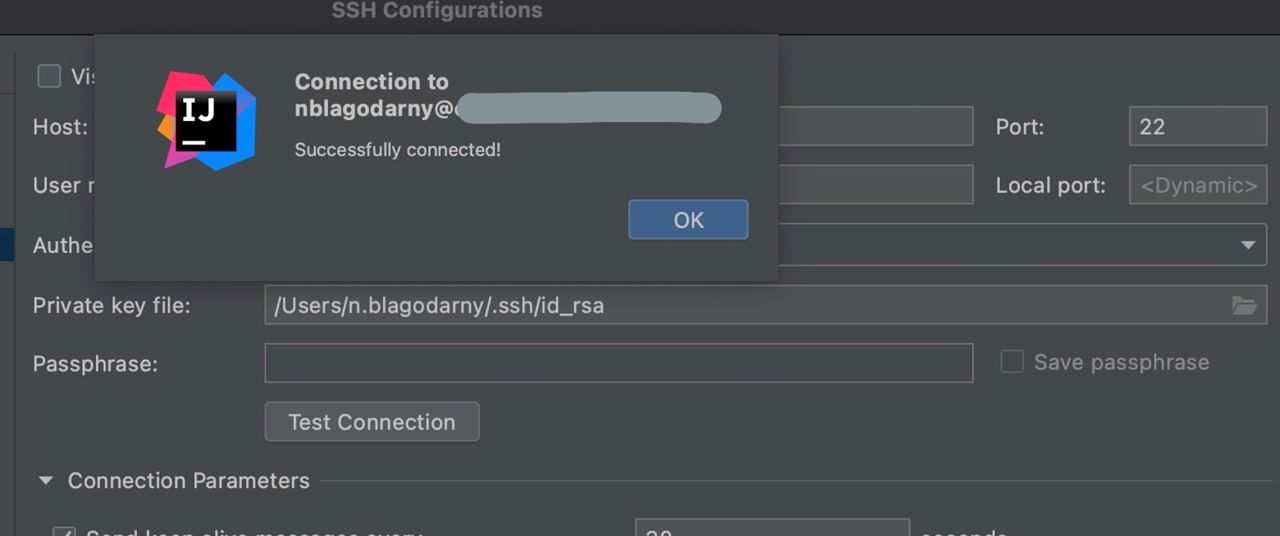Click the redacted host address in dialog
The width and height of the screenshot is (1280, 536).
click(588, 108)
